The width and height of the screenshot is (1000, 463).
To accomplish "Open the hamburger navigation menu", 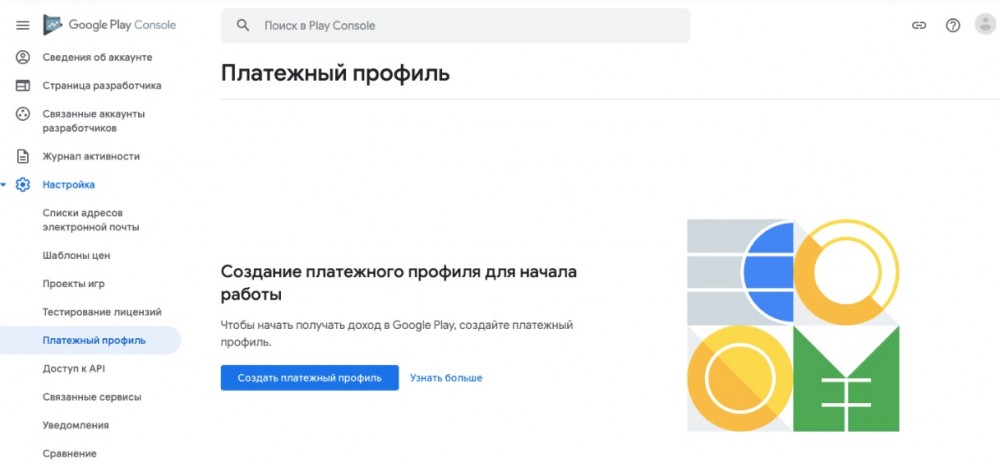I will (23, 26).
